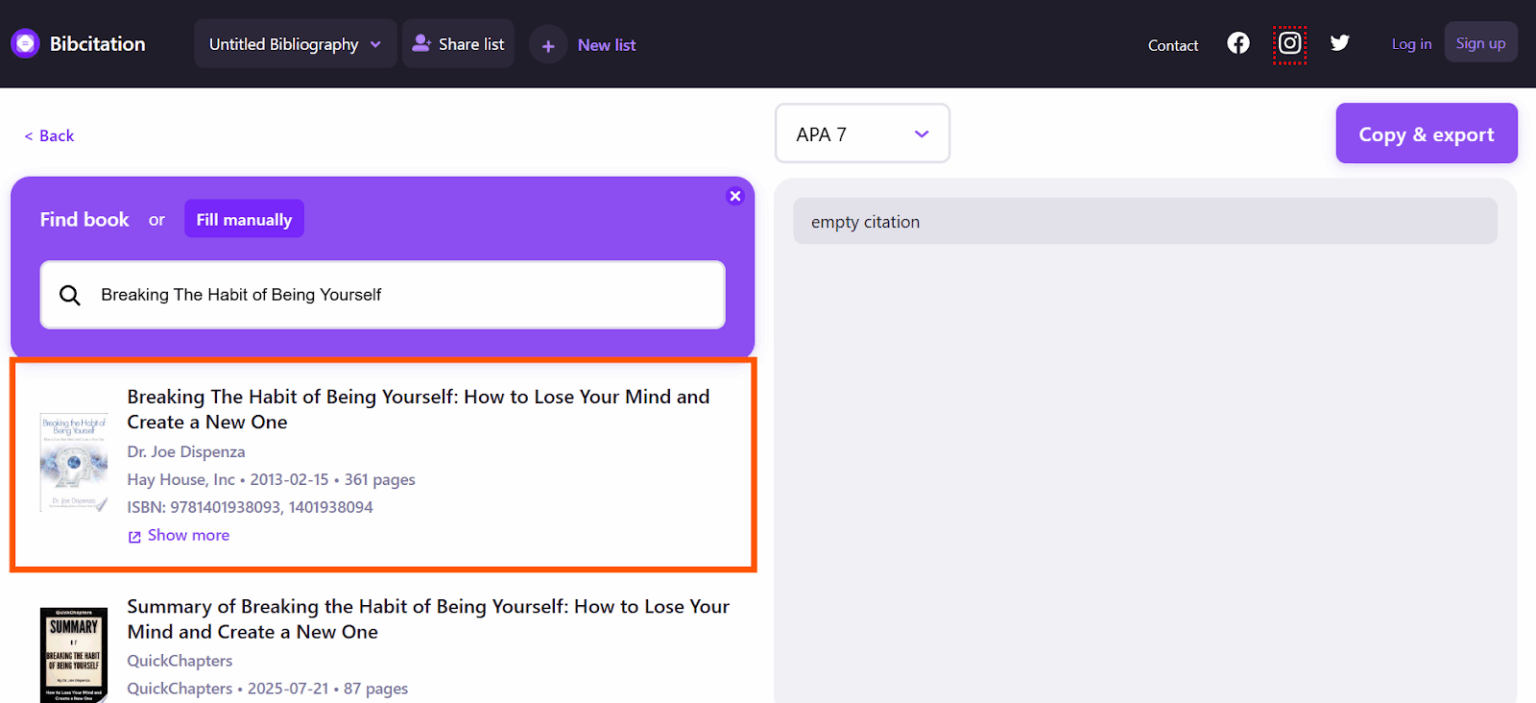This screenshot has height=703, width=1536.
Task: Click the book search input field
Action: (x=400, y=295)
